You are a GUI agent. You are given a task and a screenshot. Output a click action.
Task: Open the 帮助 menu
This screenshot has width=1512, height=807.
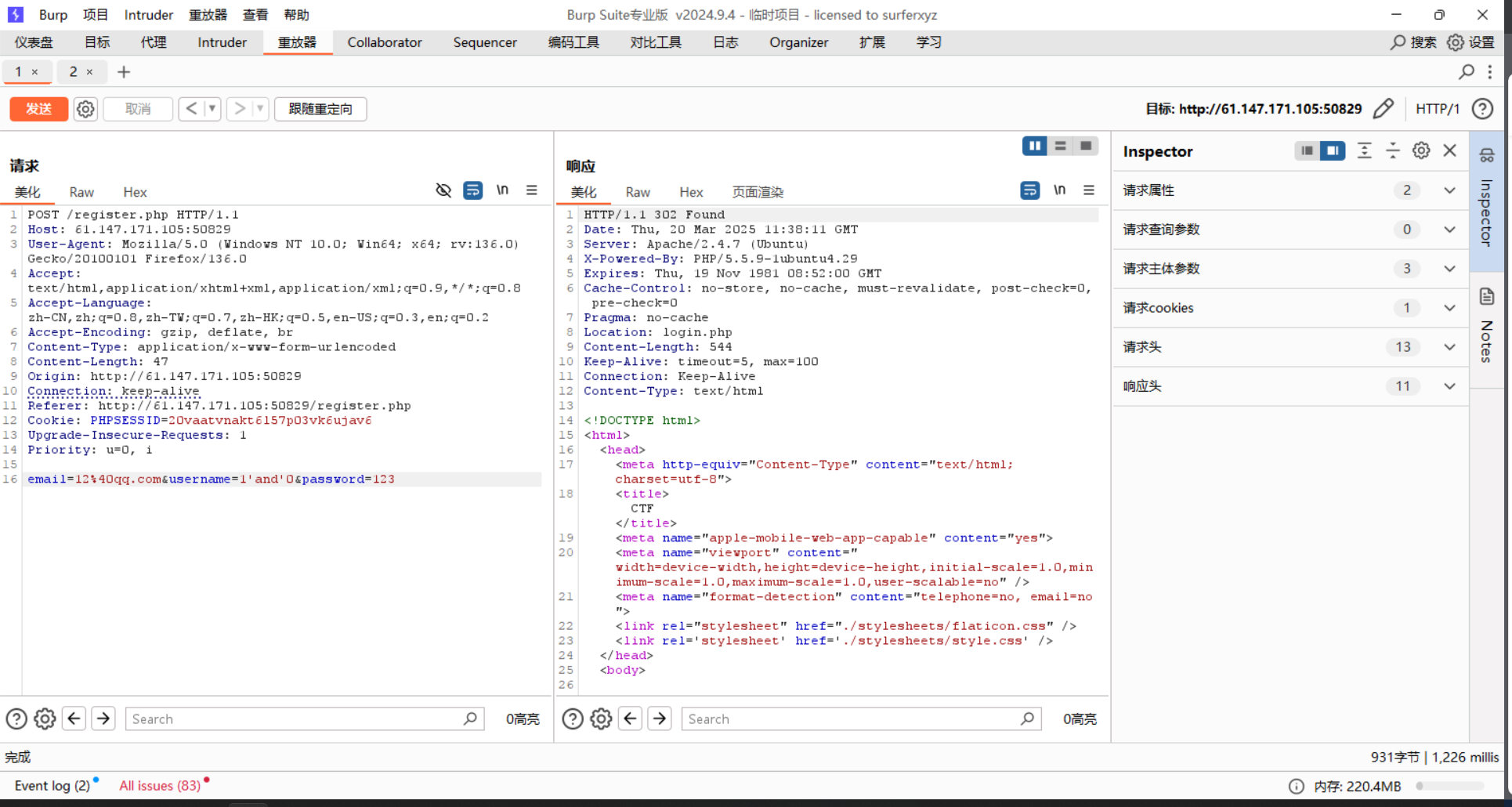pyautogui.click(x=297, y=15)
